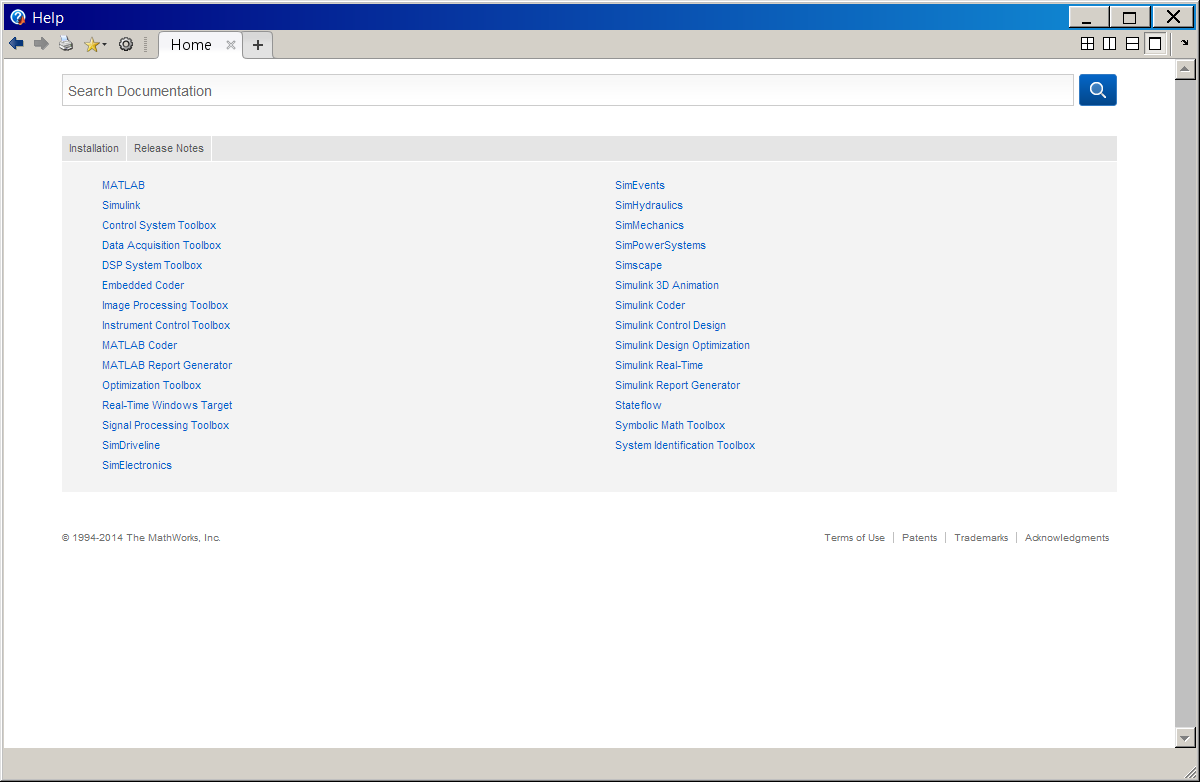Click the Help window title icon

17,17
